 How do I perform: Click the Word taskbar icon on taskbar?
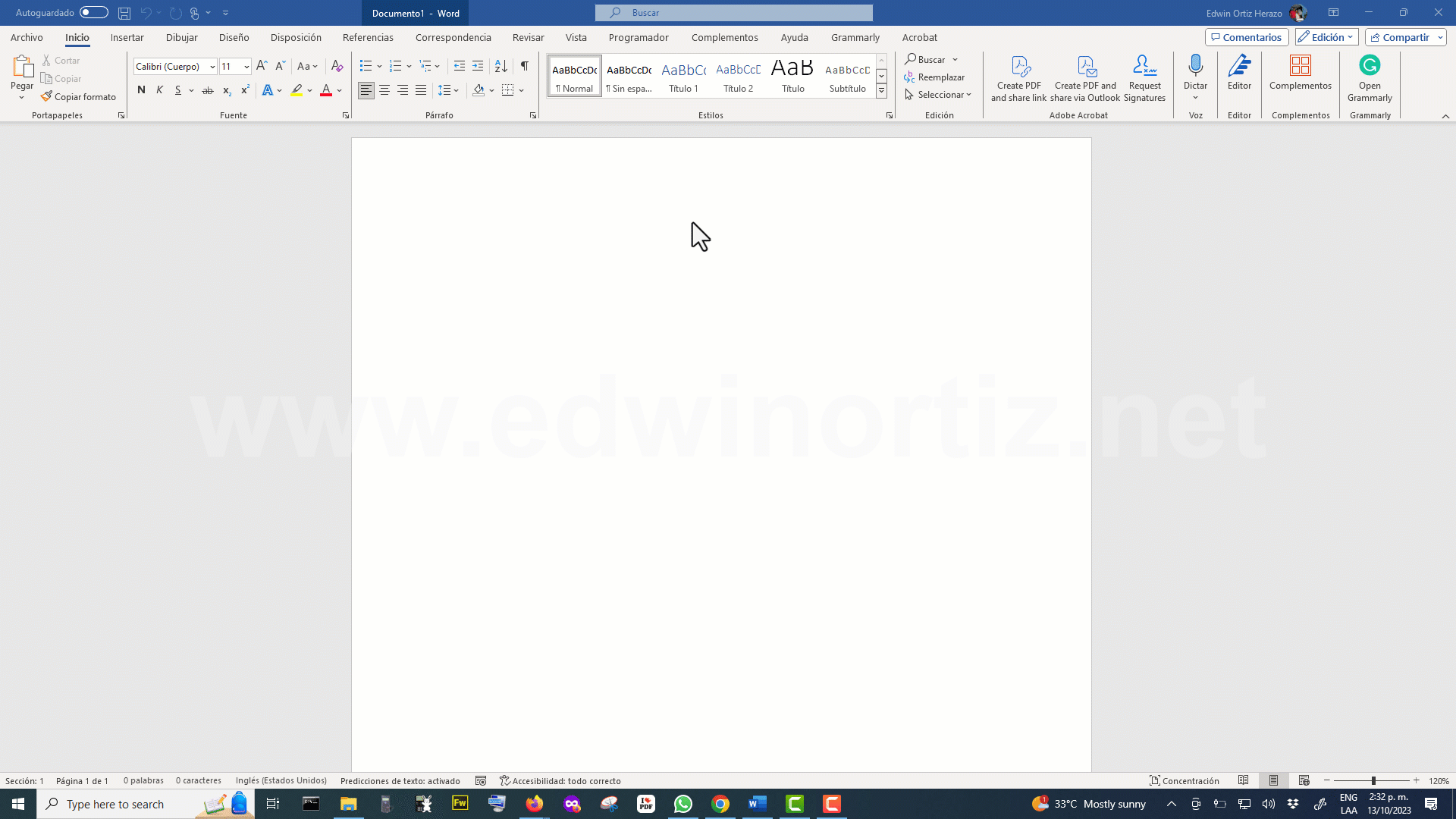757,803
